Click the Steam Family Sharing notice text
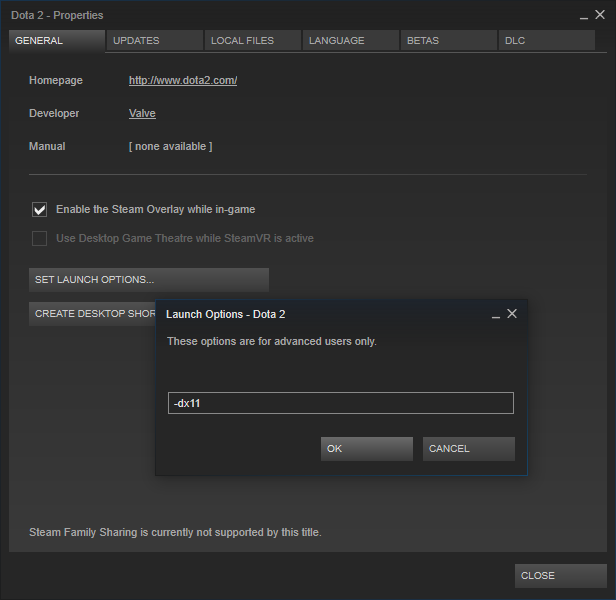Image resolution: width=616 pixels, height=600 pixels. coord(175,532)
